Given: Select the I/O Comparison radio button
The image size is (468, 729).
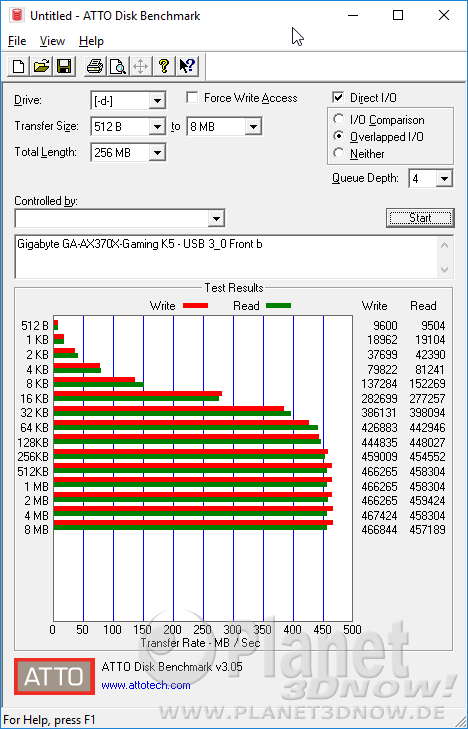Looking at the screenshot, I should pos(339,119).
